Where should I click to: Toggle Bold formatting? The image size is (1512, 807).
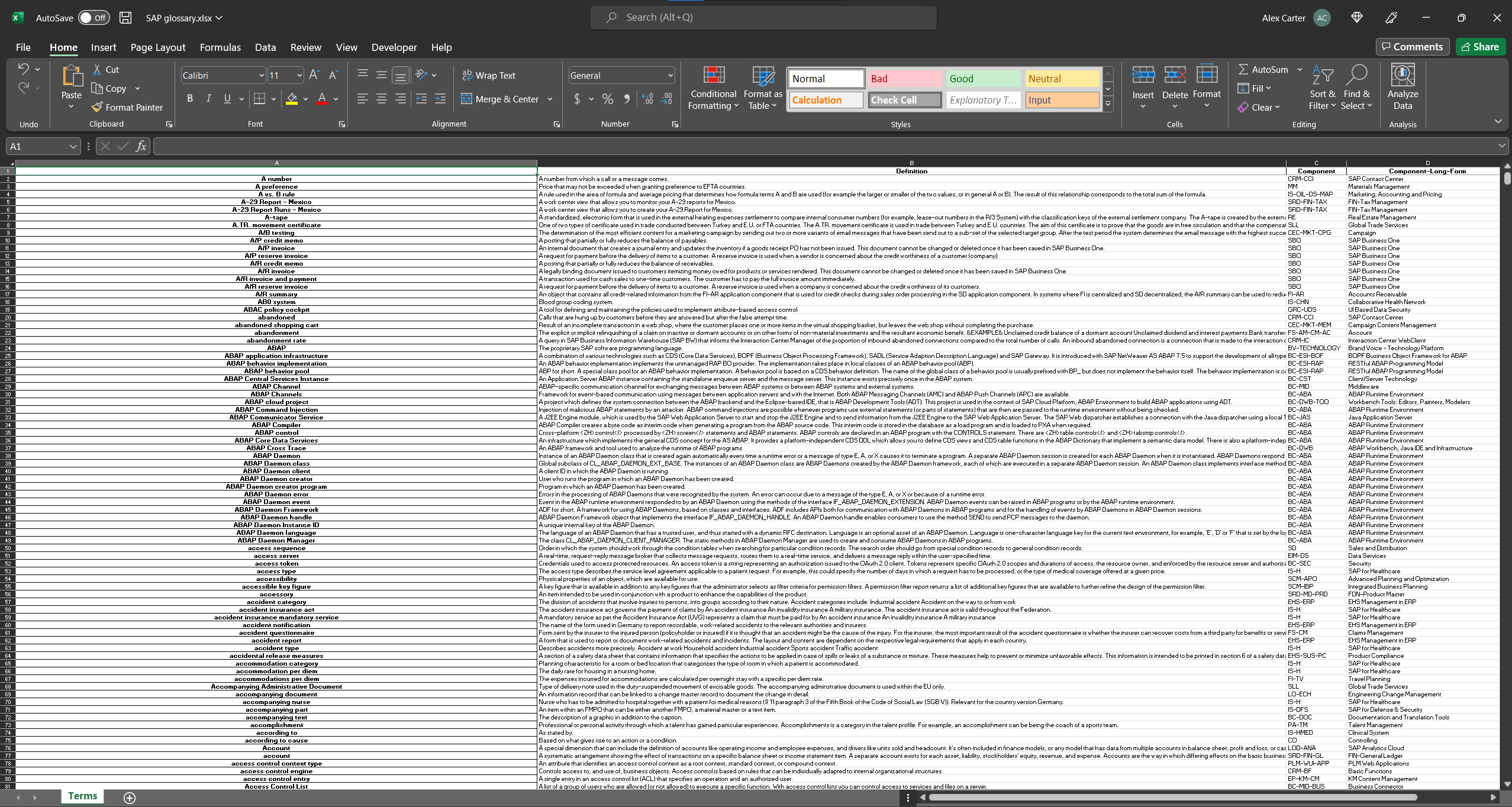point(189,99)
